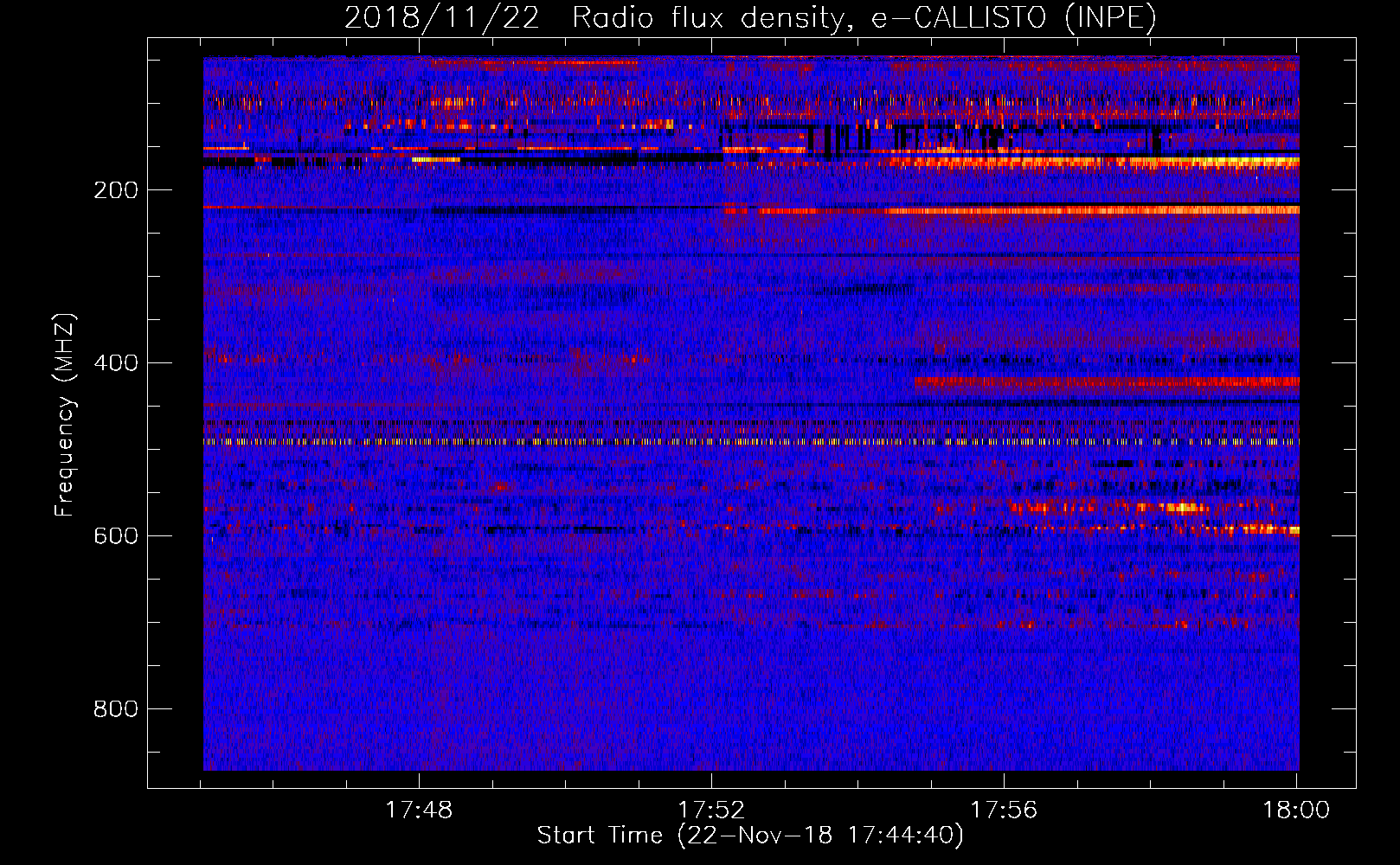The image size is (1400, 865).
Task: Click the 'Start Time (22-Nov-18 17:44:40)' x-axis label
Action: tap(750, 836)
